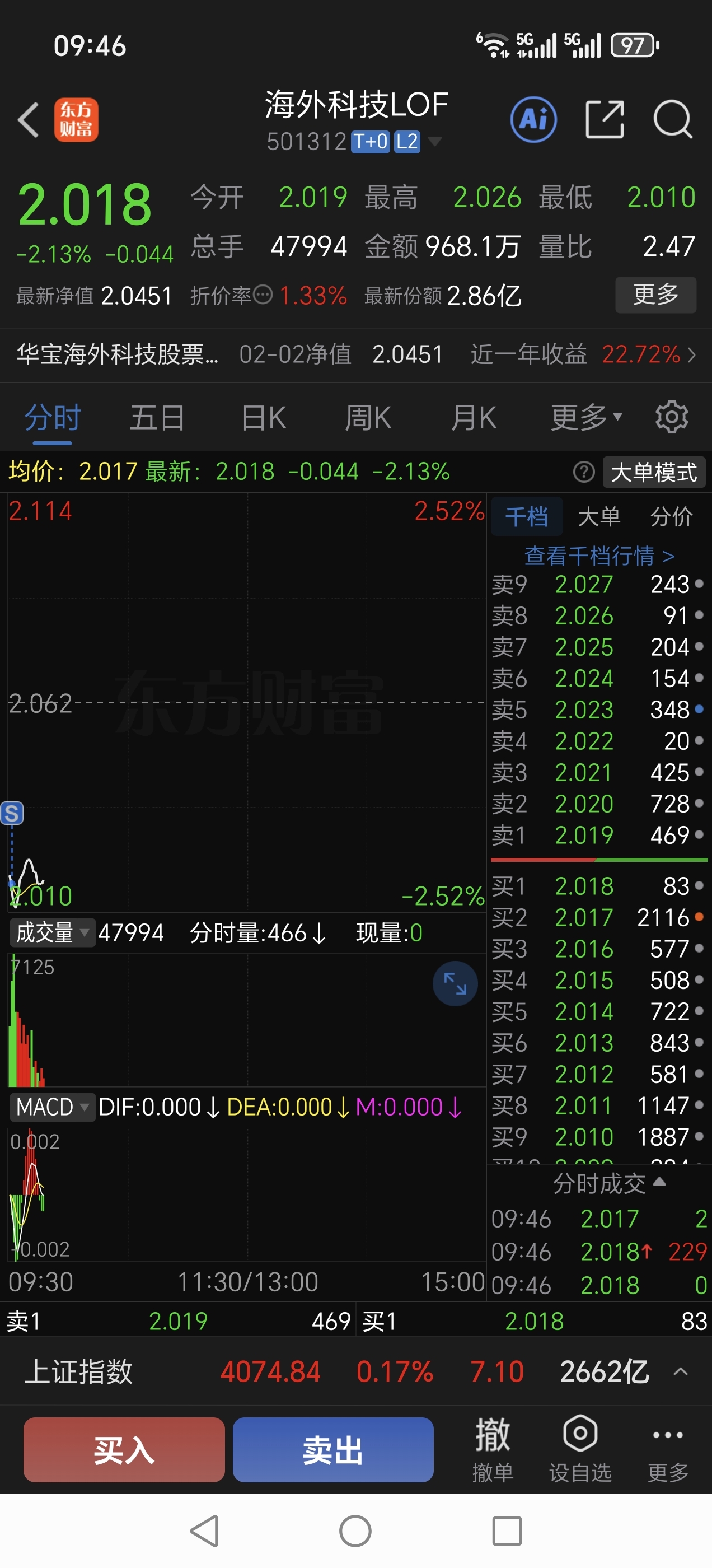Open chart settings gear icon
The width and height of the screenshot is (712, 1568).
coord(672,417)
